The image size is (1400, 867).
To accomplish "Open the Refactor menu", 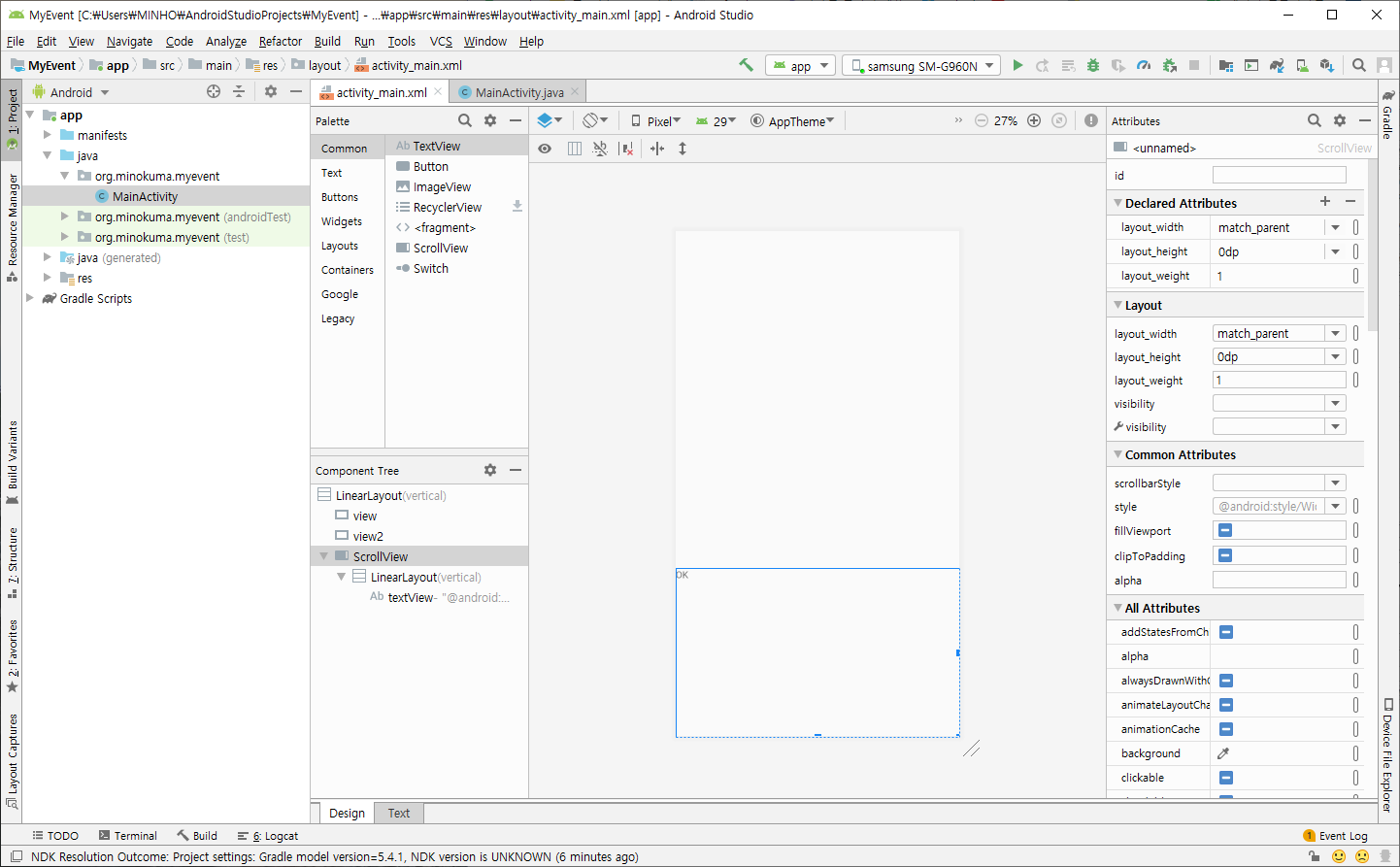I will [281, 41].
